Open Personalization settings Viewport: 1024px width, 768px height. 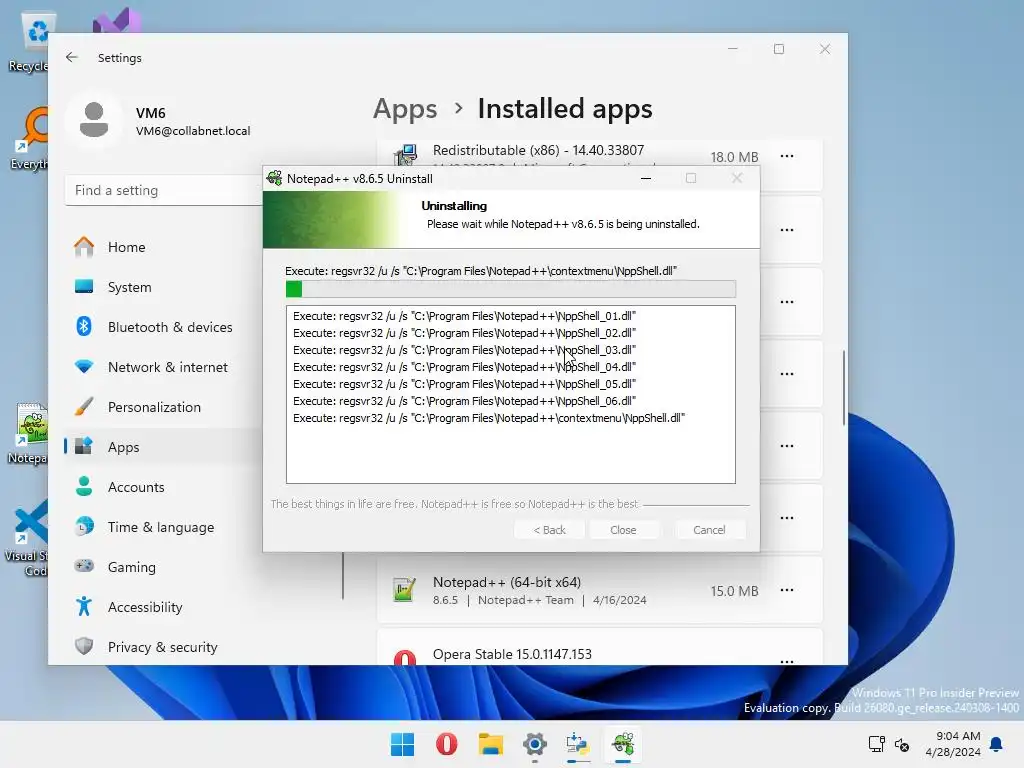click(163, 407)
